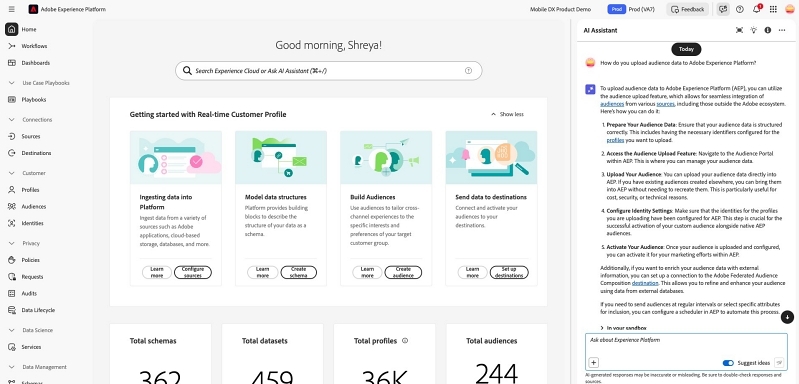The image size is (799, 384).
Task: Click the Ask about Experience Platform field
Action: point(686,351)
